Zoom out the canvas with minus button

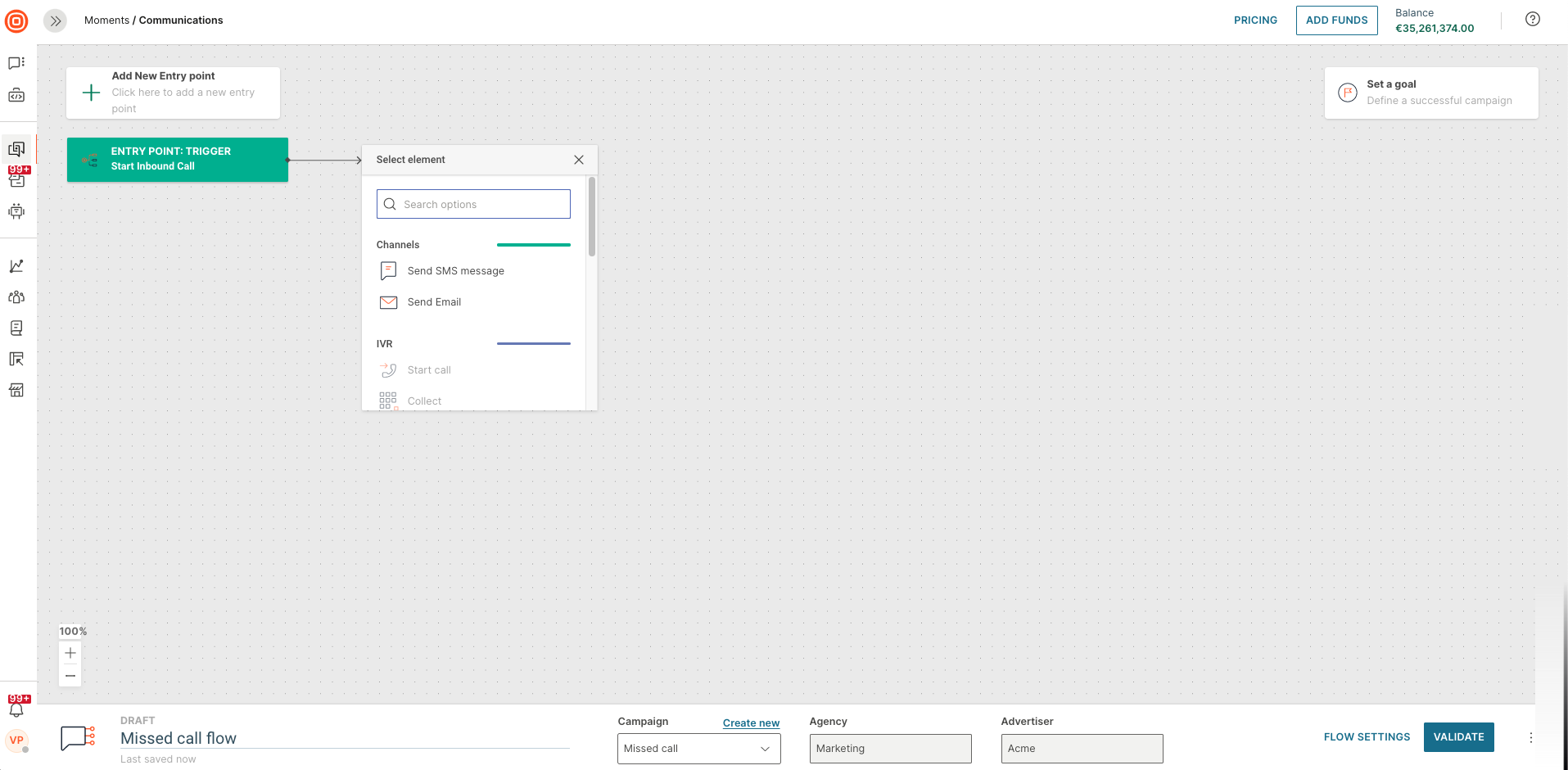click(70, 676)
